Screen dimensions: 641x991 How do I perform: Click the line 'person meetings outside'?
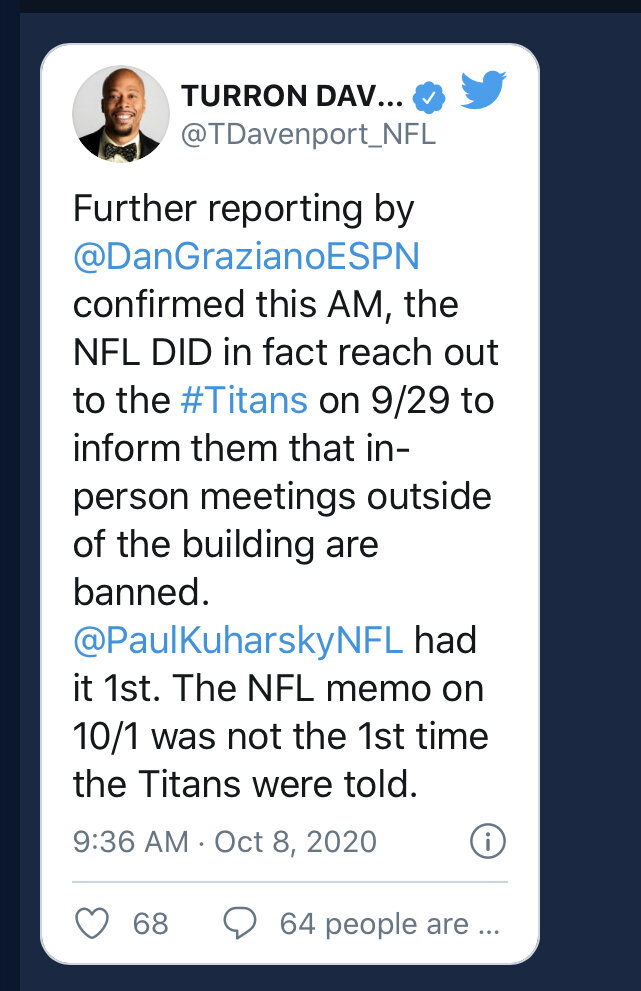[282, 497]
